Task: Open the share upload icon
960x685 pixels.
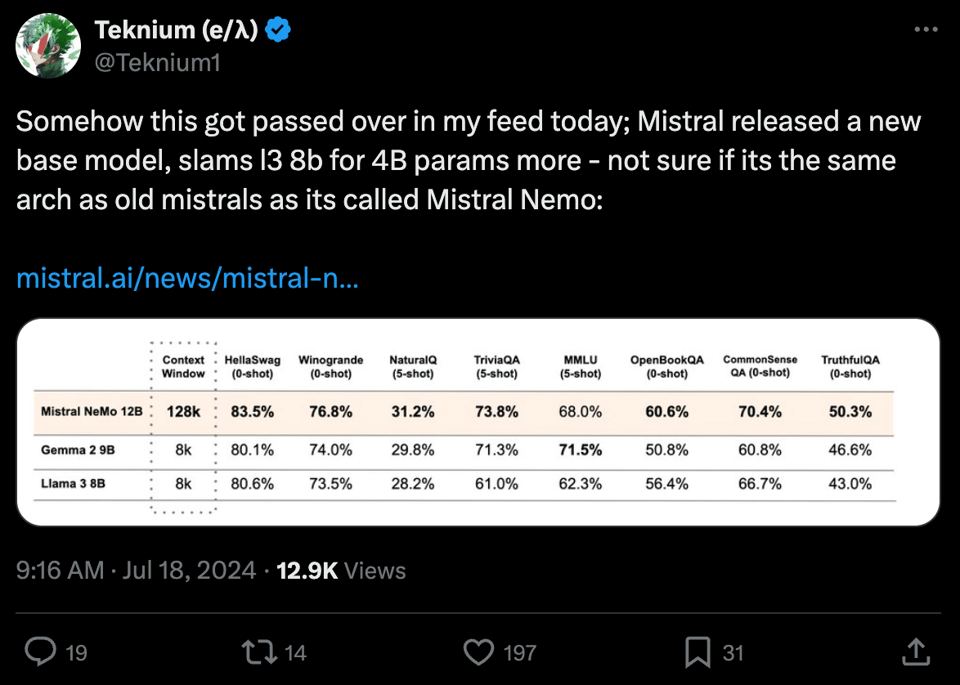Action: coord(916,653)
